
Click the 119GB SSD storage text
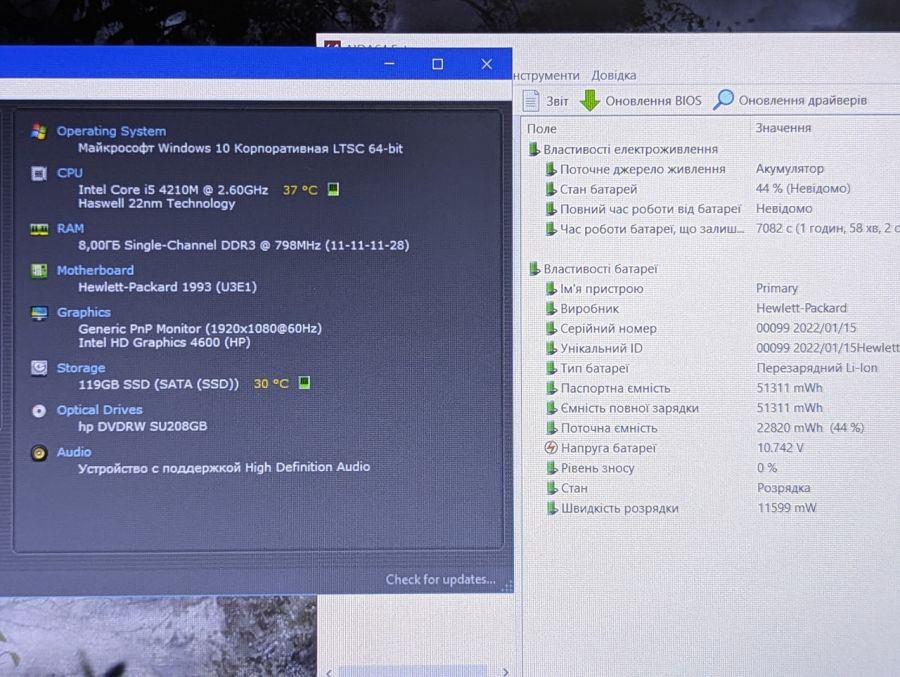point(158,384)
